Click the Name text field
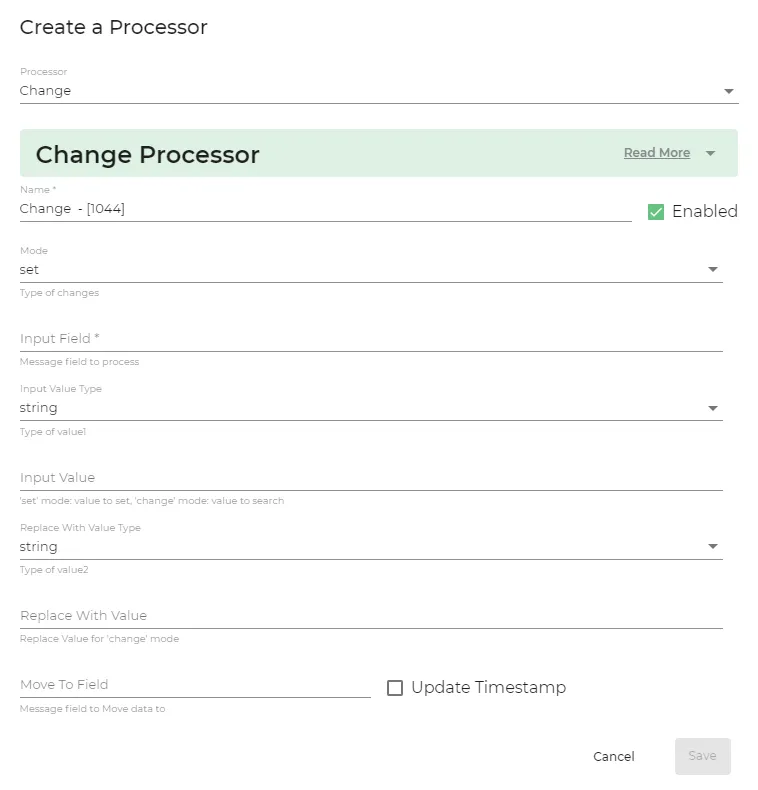The height and width of the screenshot is (790, 758). (325, 209)
